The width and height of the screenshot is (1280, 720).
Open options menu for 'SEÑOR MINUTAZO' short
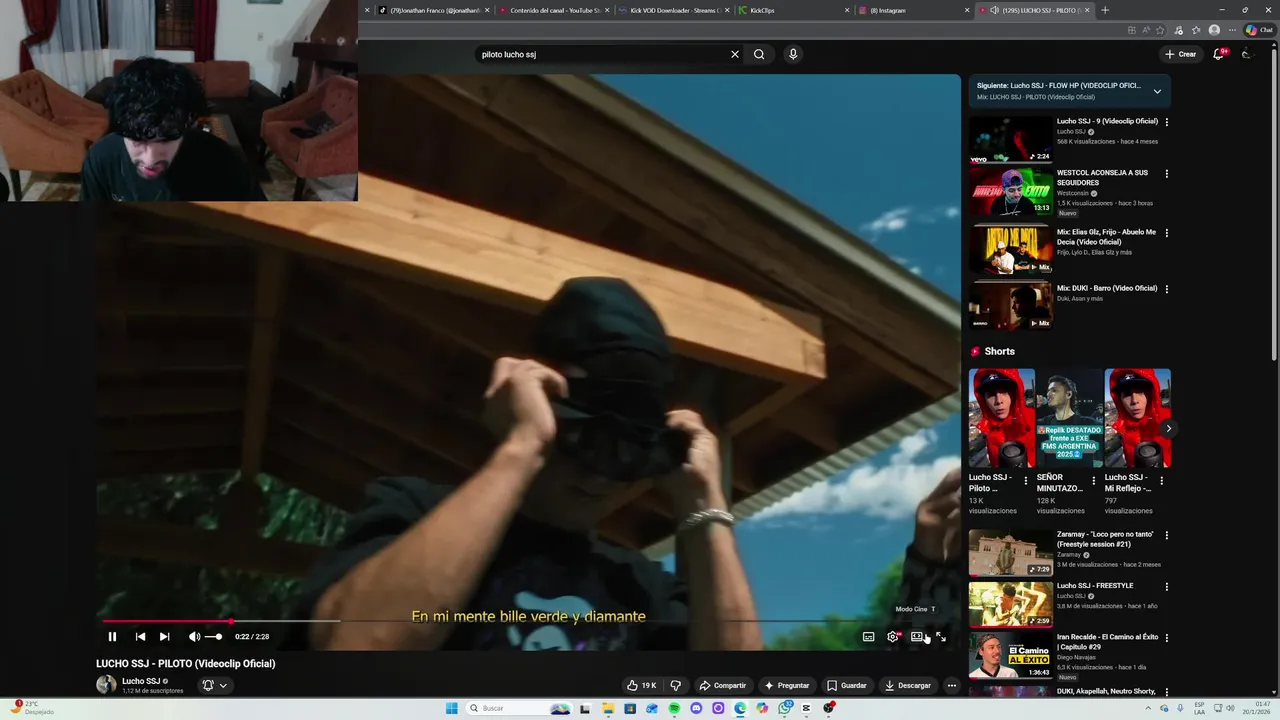click(1094, 481)
